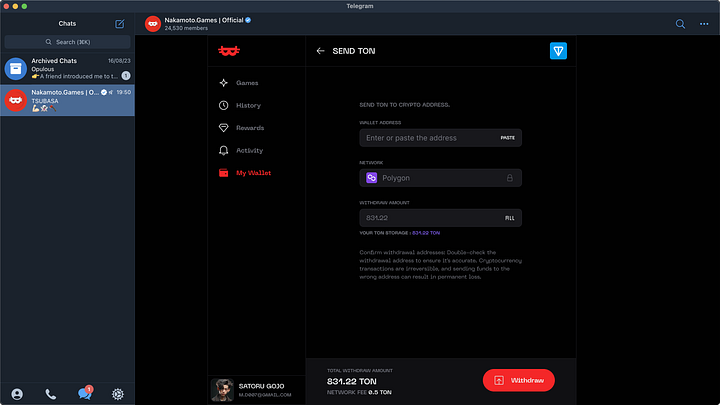720x405 pixels.
Task: Click the M.D007@GMAIL.COM email text
Action: [265, 395]
